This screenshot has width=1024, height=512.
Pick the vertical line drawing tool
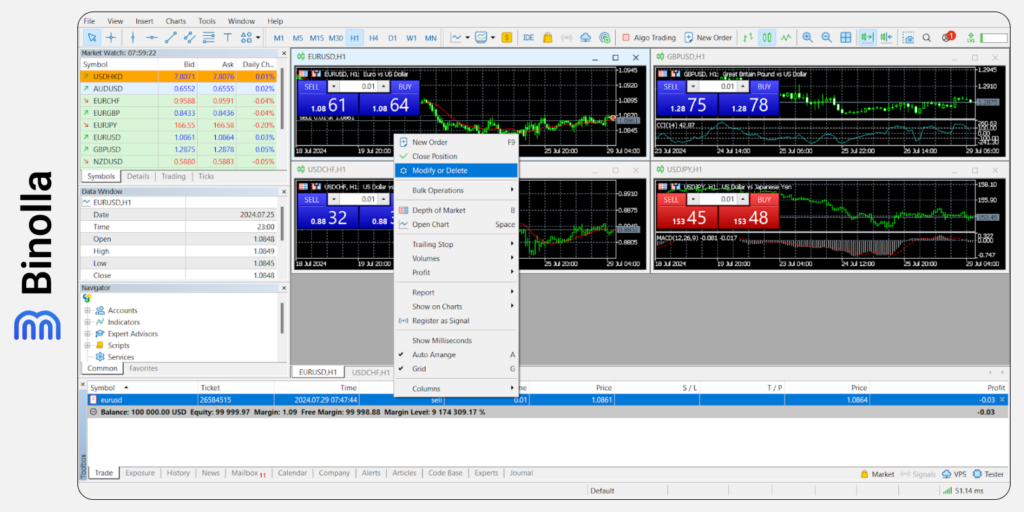click(x=133, y=37)
